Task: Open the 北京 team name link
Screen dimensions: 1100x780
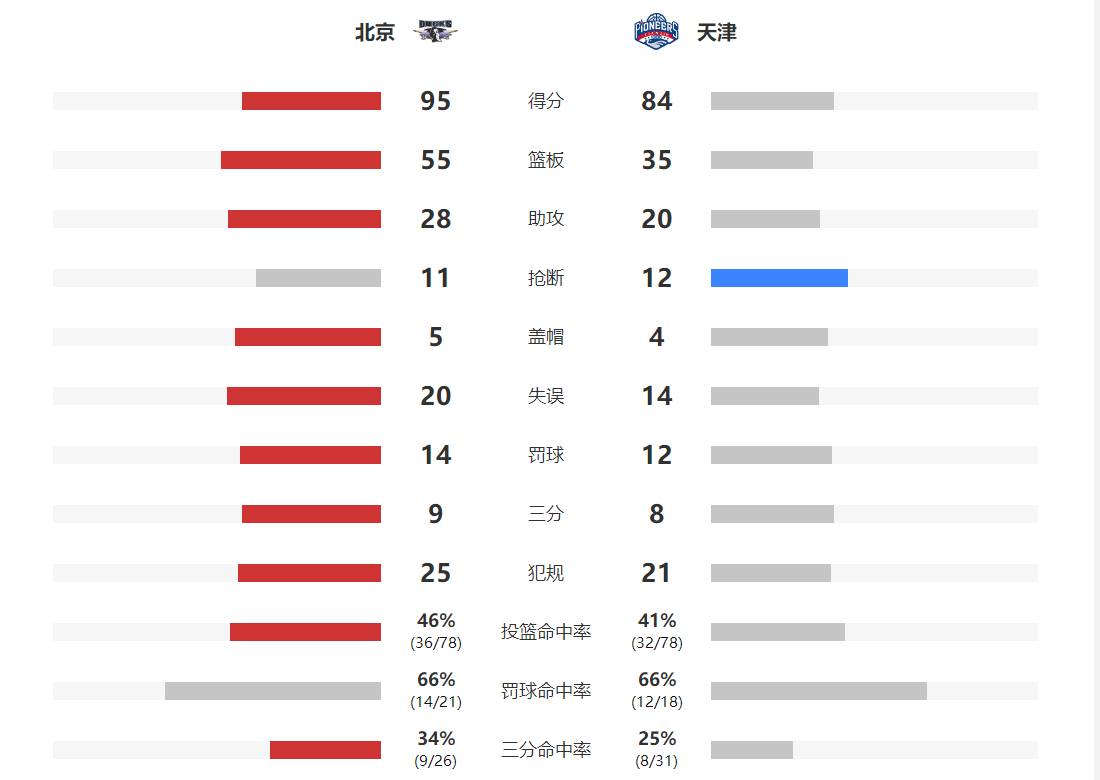Action: click(x=375, y=33)
